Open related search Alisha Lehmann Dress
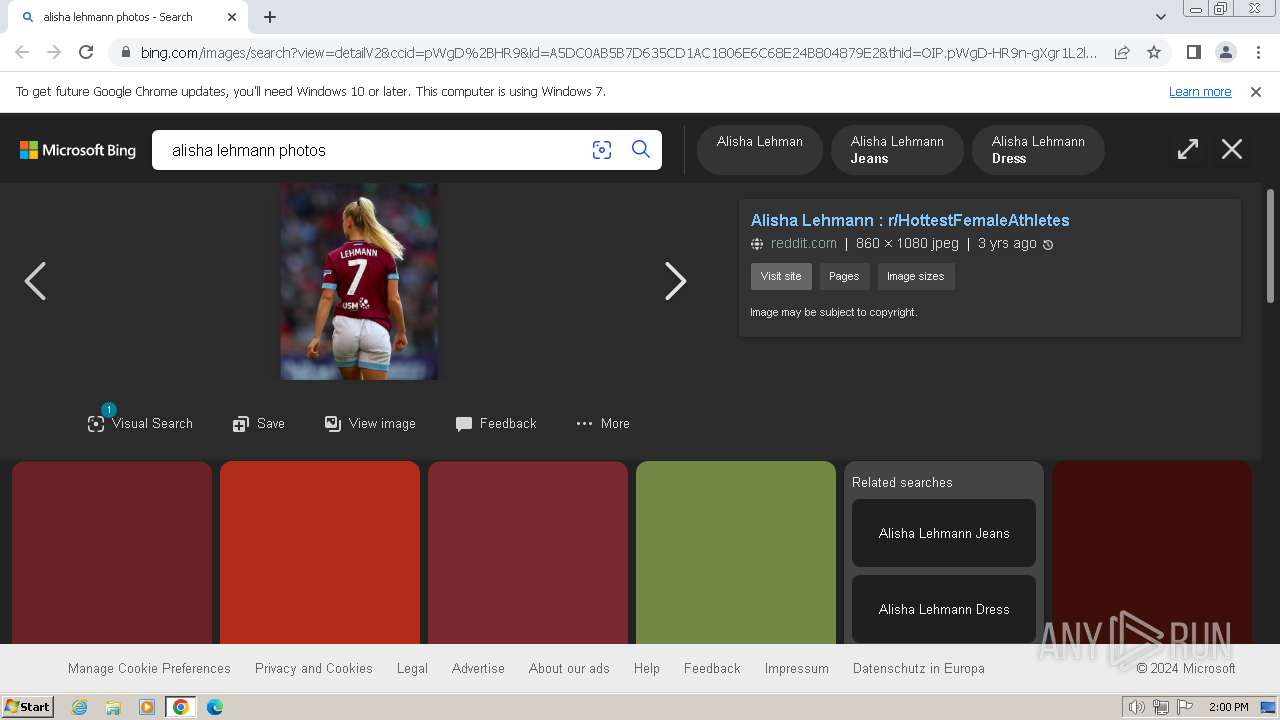1280x720 pixels. coord(944,609)
